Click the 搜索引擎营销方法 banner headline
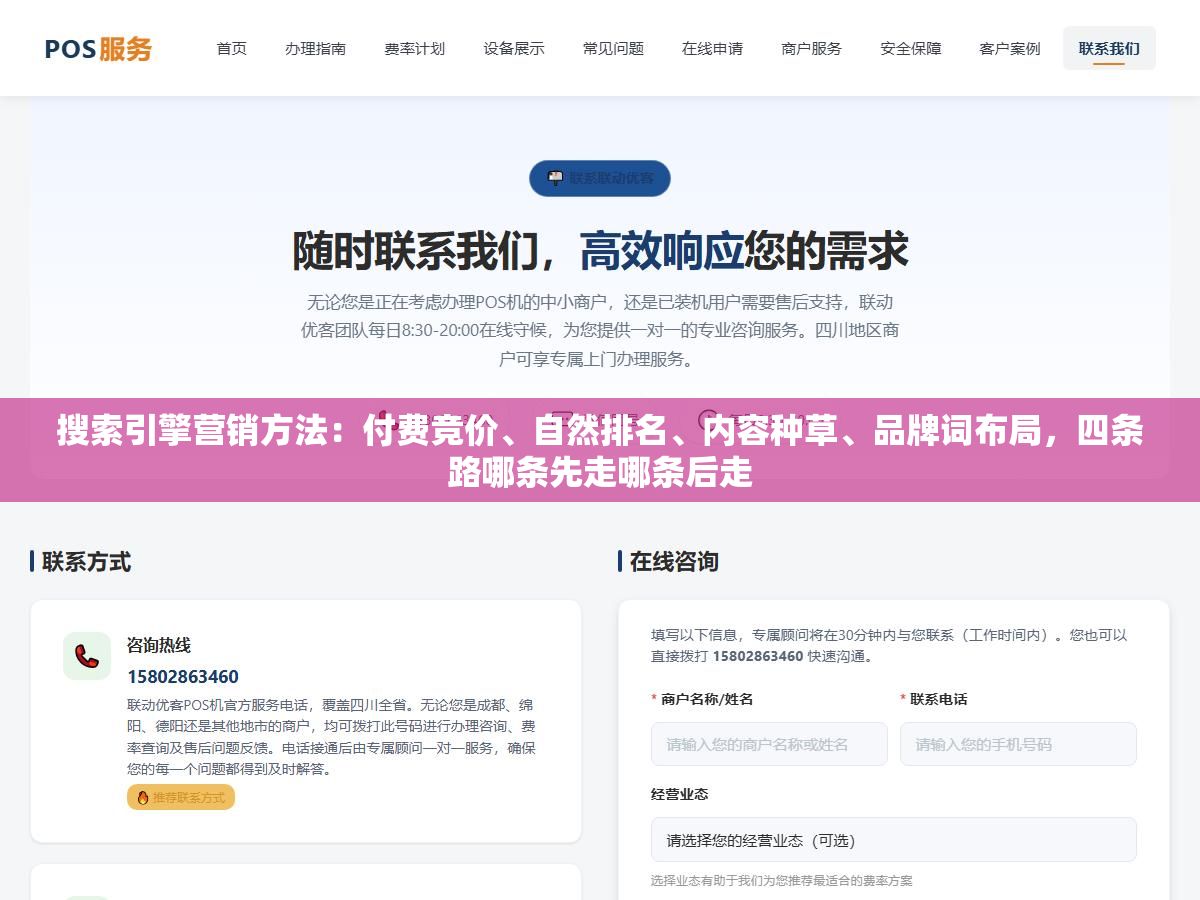The image size is (1200, 900). (600, 450)
